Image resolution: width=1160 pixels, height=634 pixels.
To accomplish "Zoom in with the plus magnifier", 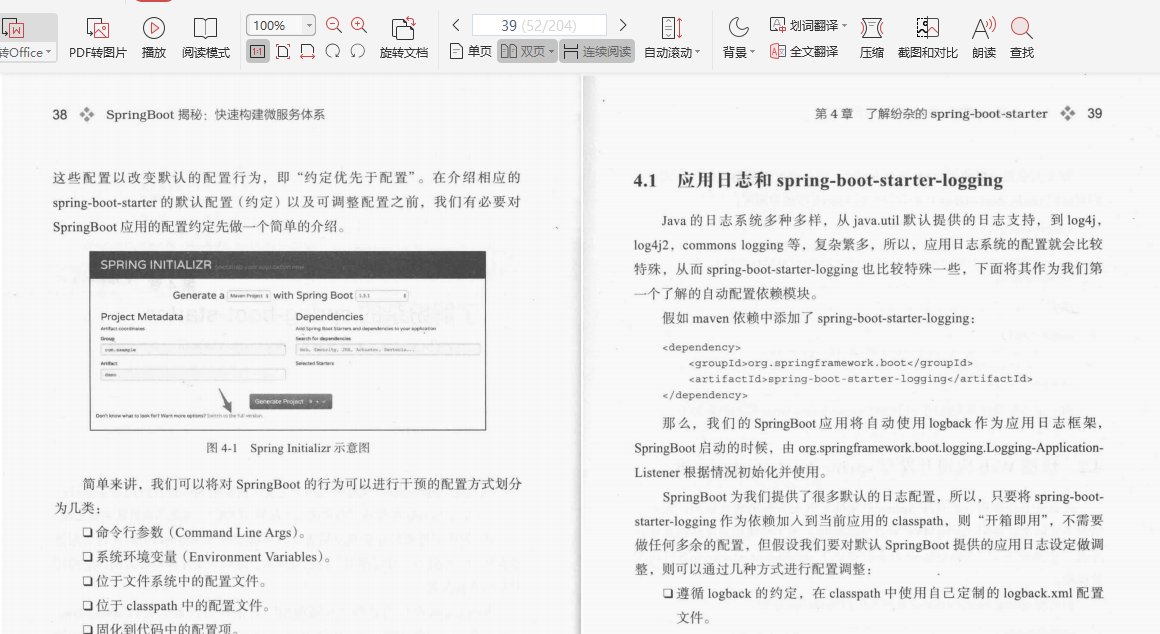I will [359, 25].
